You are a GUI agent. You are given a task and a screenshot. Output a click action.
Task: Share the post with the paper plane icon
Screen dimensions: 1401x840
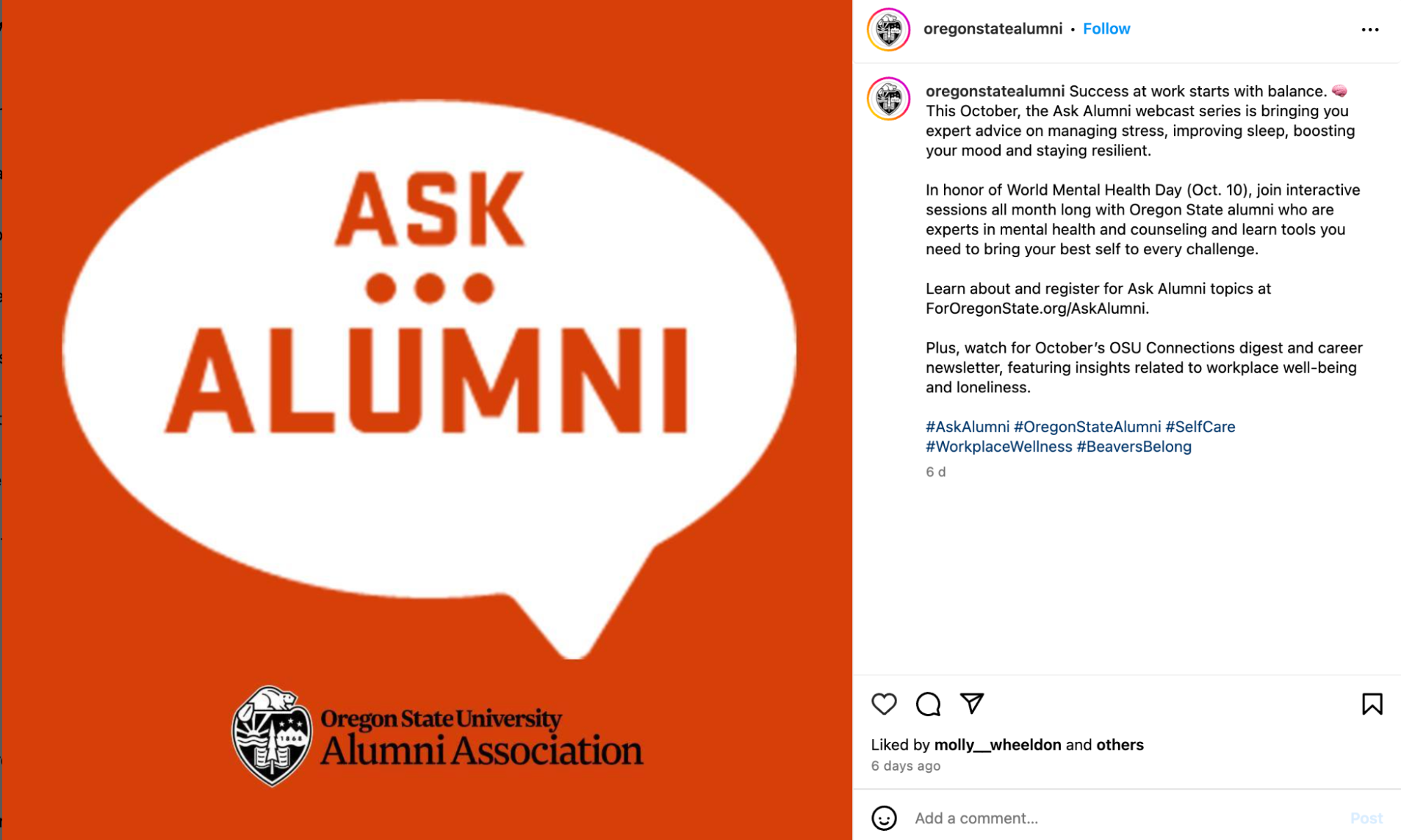pos(972,703)
